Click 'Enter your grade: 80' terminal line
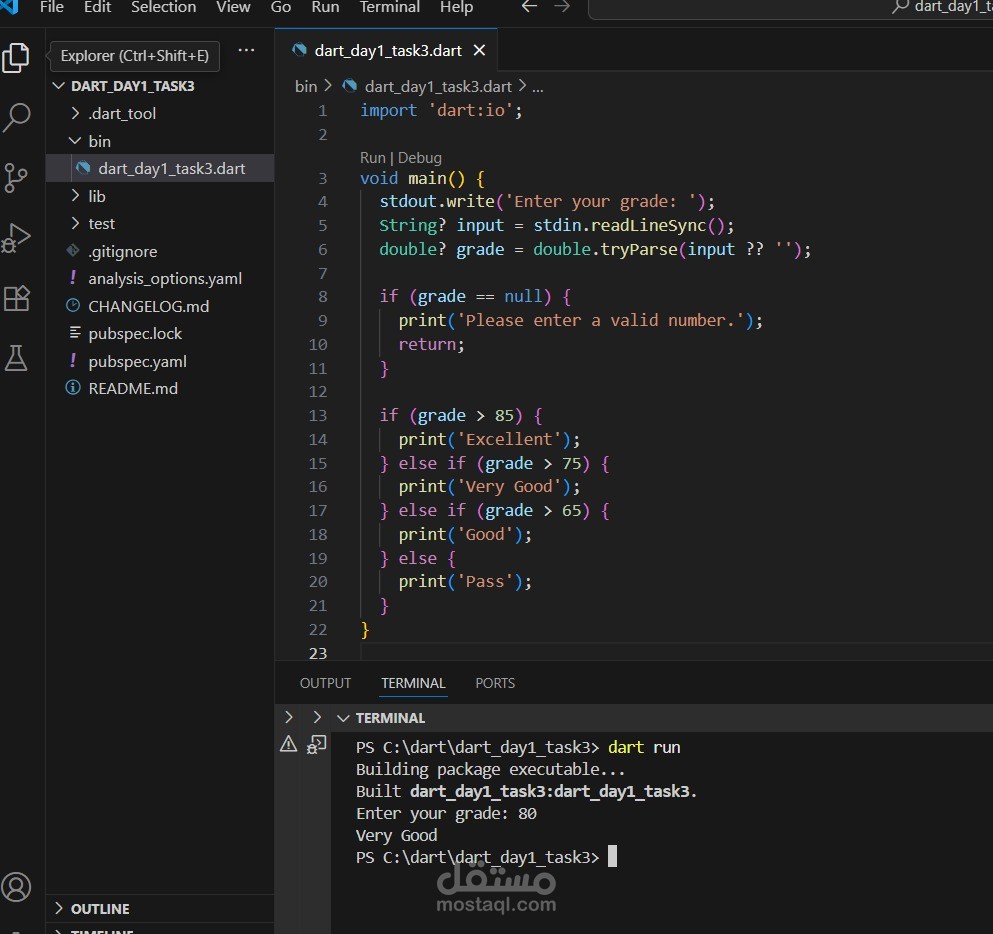 [446, 813]
